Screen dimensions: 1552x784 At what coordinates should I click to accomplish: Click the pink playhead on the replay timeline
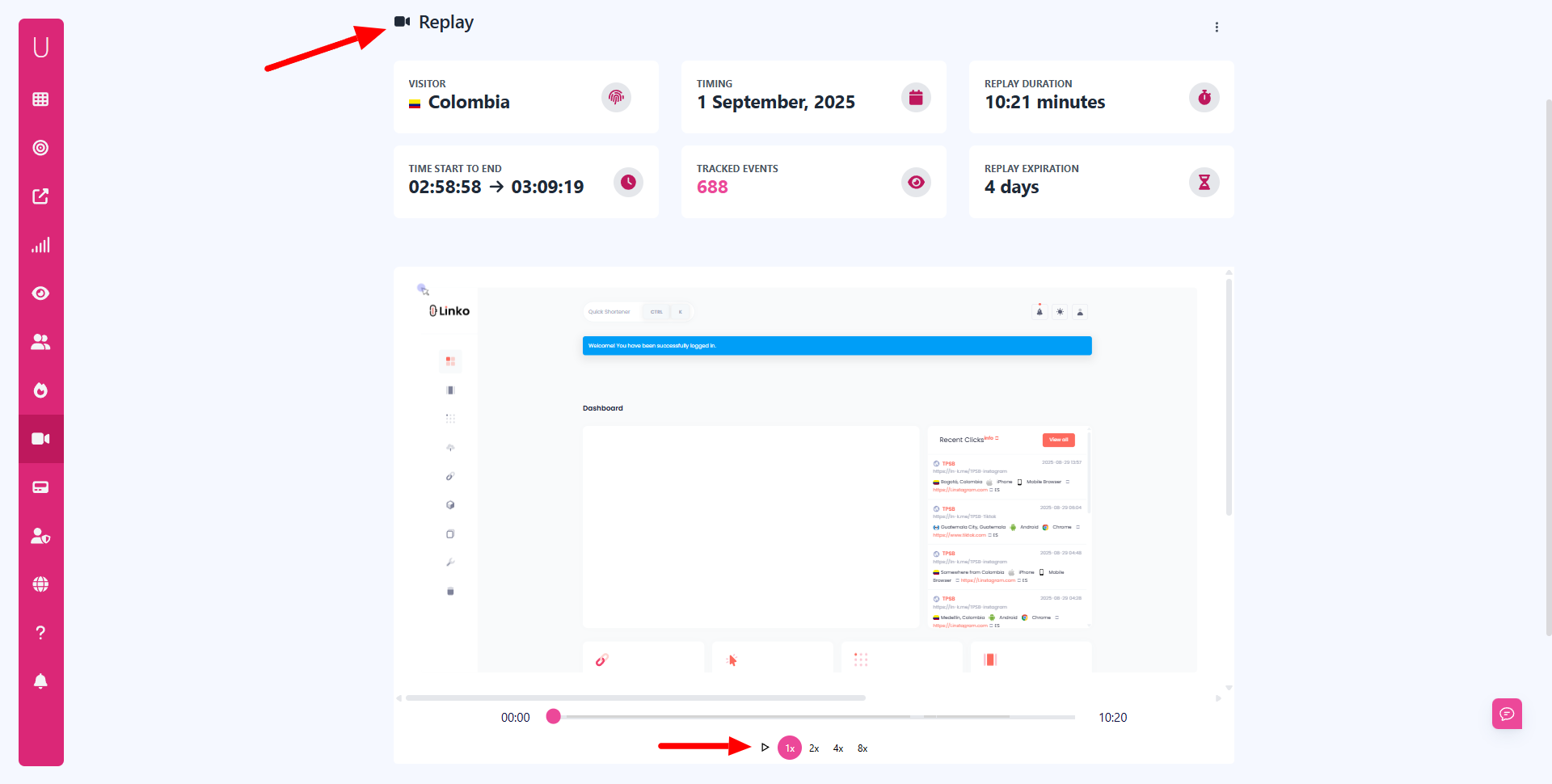(x=554, y=716)
